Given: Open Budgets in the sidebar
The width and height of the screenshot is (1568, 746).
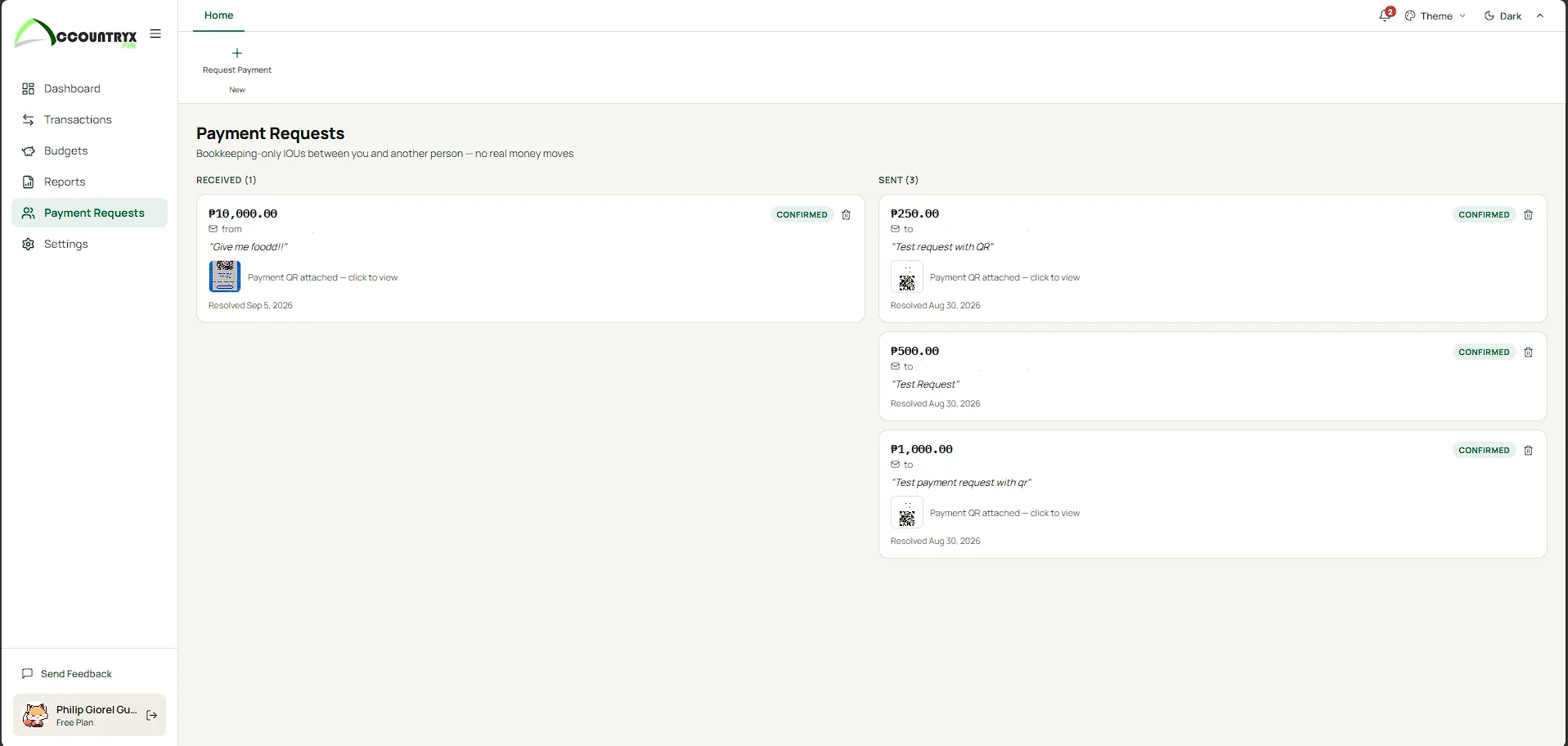Looking at the screenshot, I should pyautogui.click(x=89, y=151).
